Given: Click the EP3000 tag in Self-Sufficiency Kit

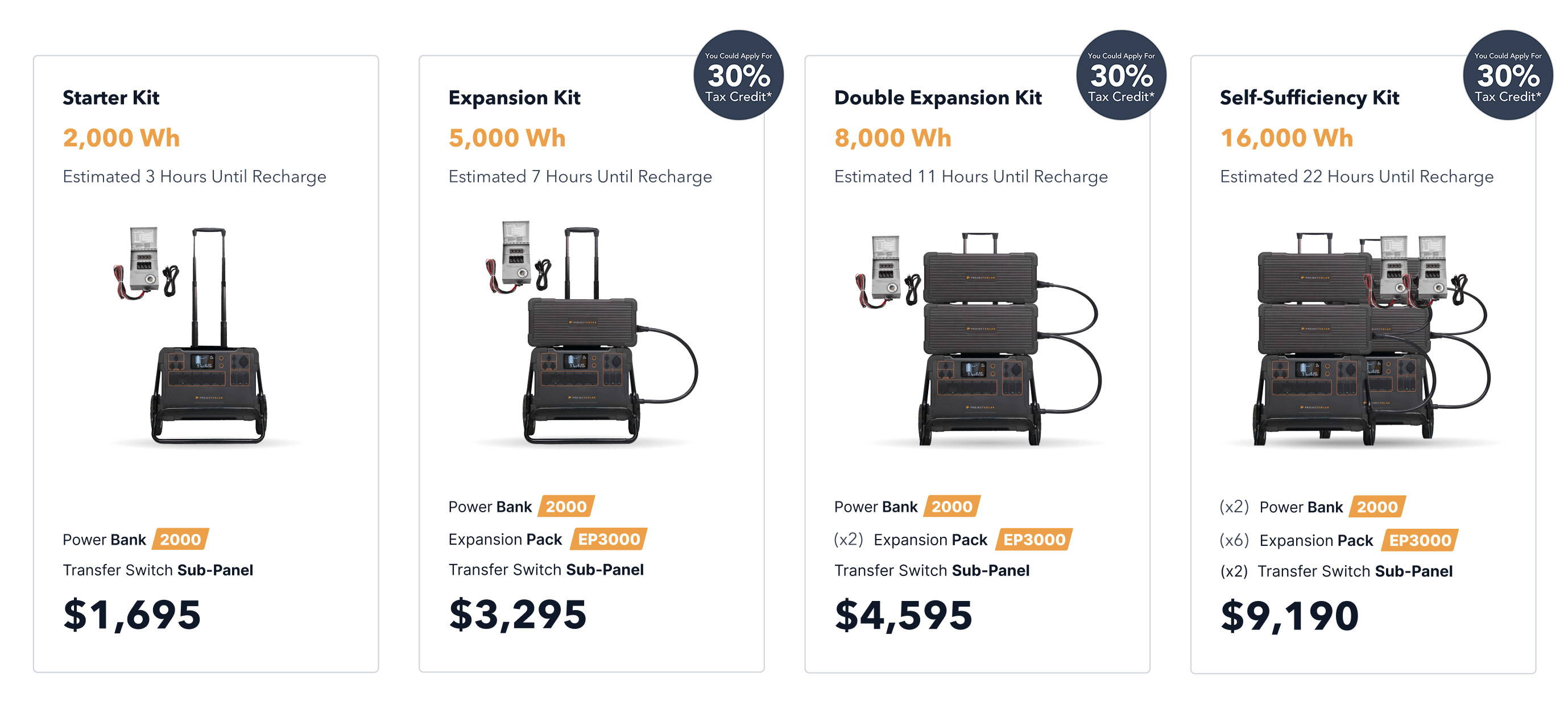Looking at the screenshot, I should click(1420, 540).
